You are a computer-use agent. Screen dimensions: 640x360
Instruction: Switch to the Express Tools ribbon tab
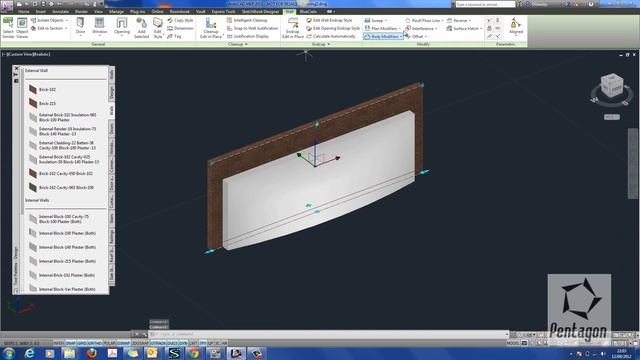tap(223, 11)
